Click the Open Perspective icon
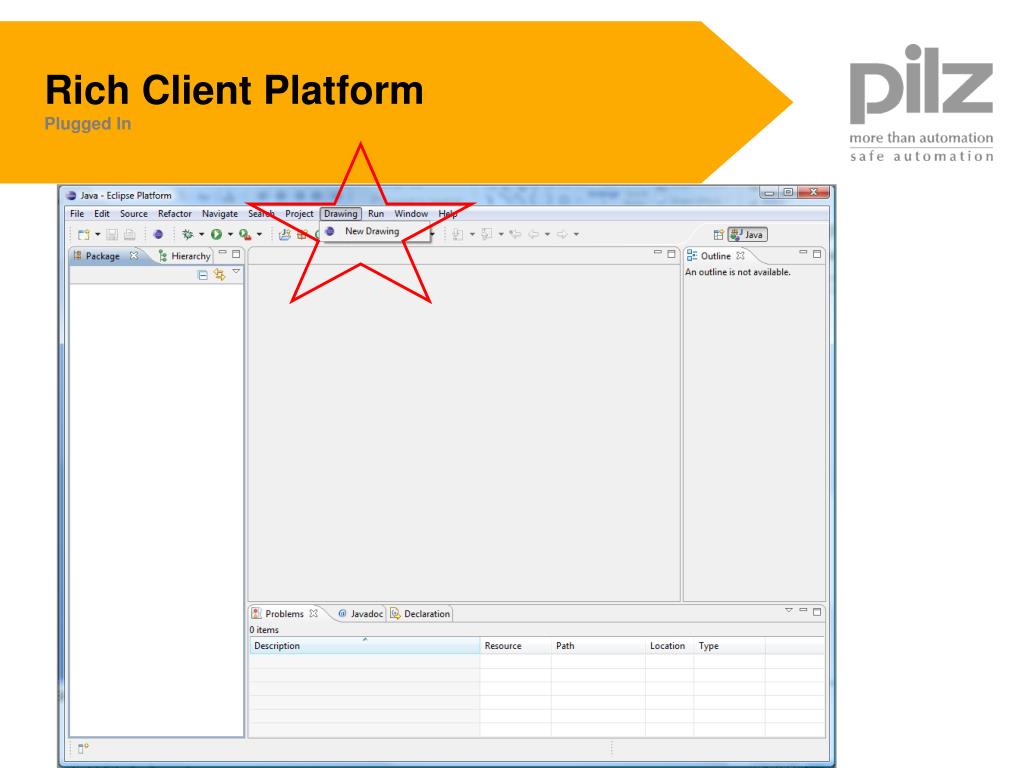This screenshot has width=1024, height=768. click(x=718, y=234)
